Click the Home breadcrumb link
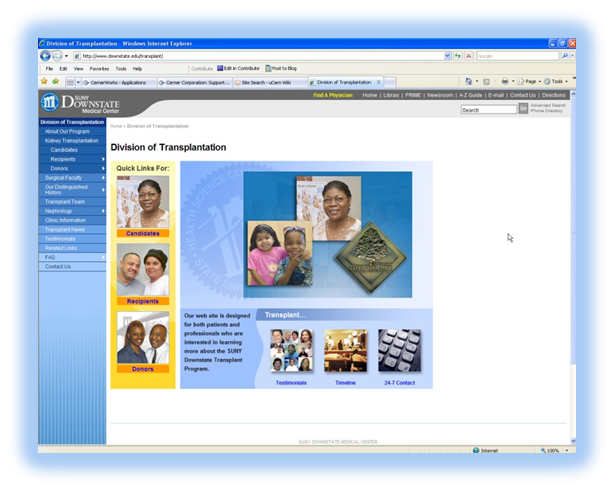This screenshot has width=614, height=491. [116, 126]
